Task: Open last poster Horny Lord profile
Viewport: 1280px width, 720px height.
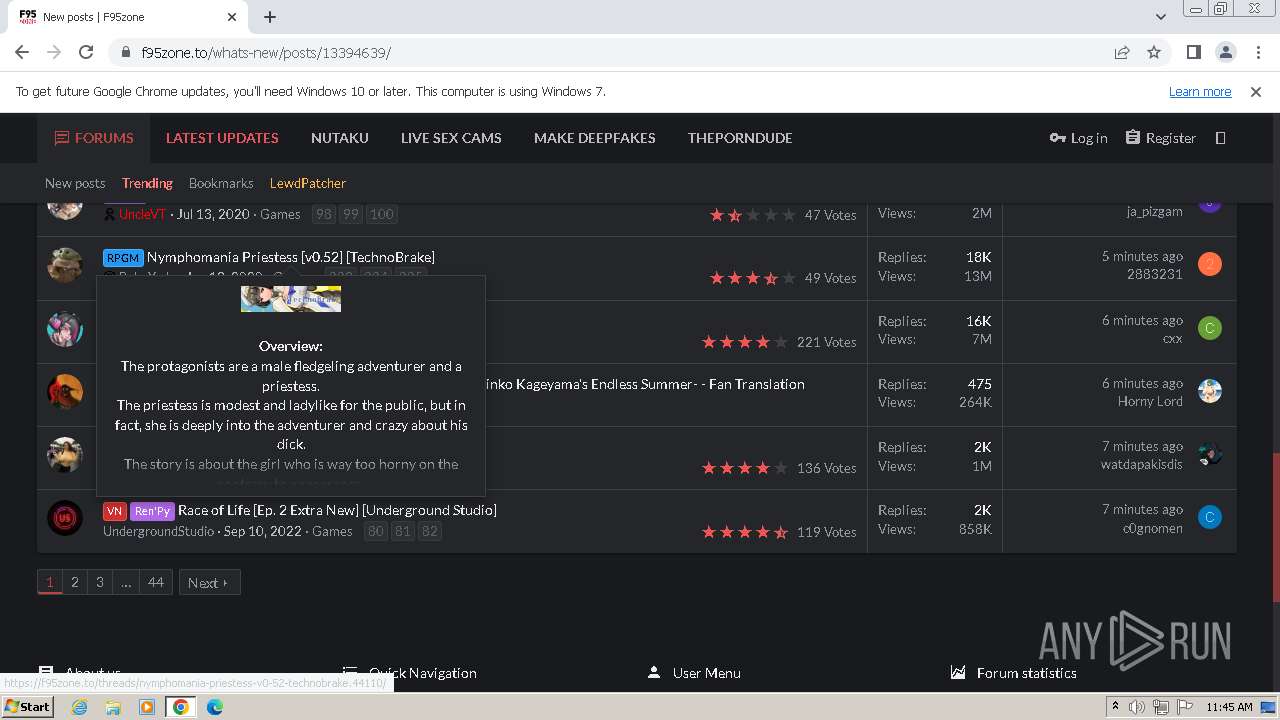Action: click(1150, 401)
